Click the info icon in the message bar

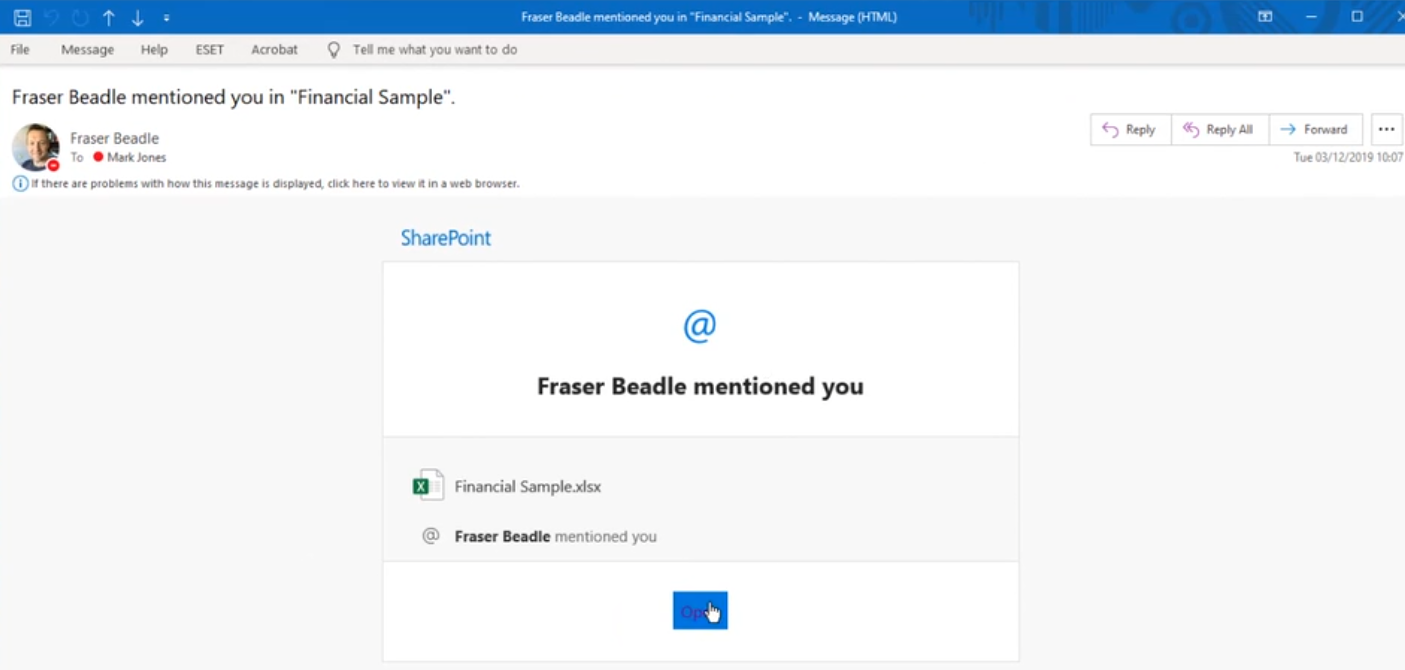20,183
